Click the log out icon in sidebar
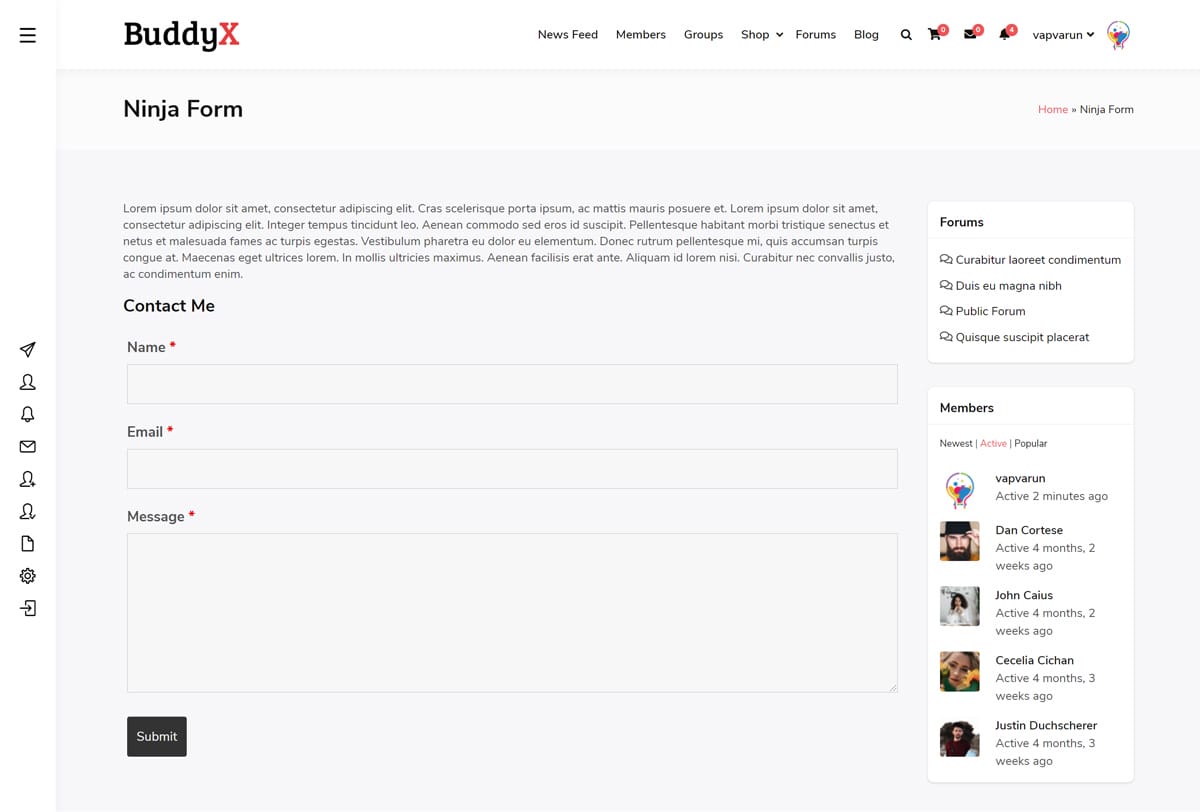The height and width of the screenshot is (812, 1200). (x=28, y=608)
